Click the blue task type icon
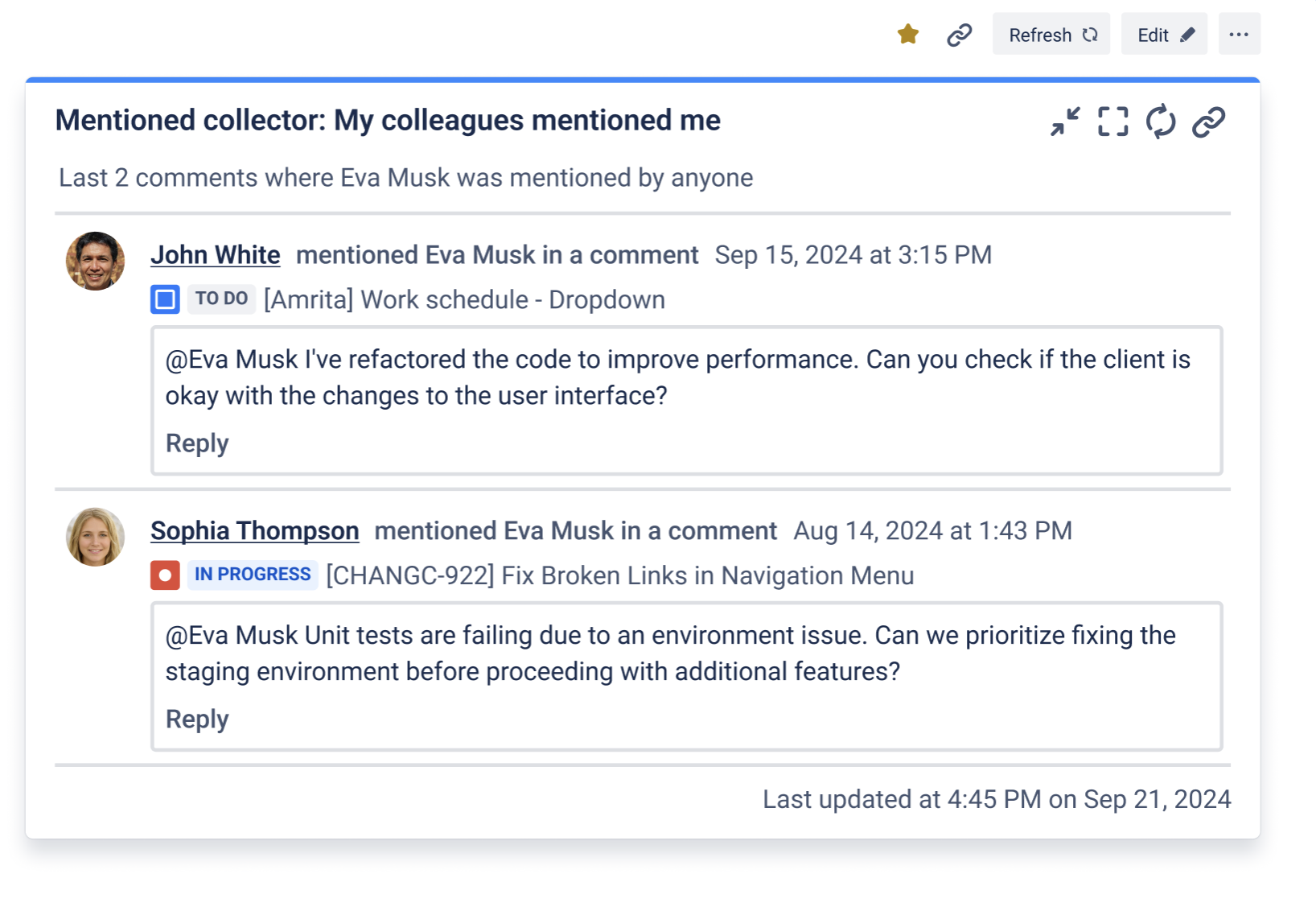The width and height of the screenshot is (1316, 911). 165,299
